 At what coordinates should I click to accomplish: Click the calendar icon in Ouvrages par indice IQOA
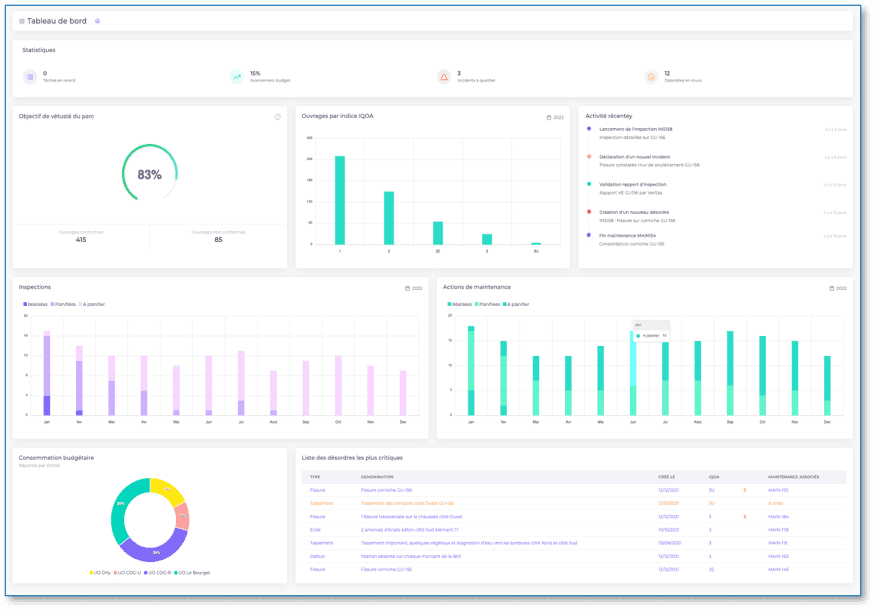(x=549, y=117)
